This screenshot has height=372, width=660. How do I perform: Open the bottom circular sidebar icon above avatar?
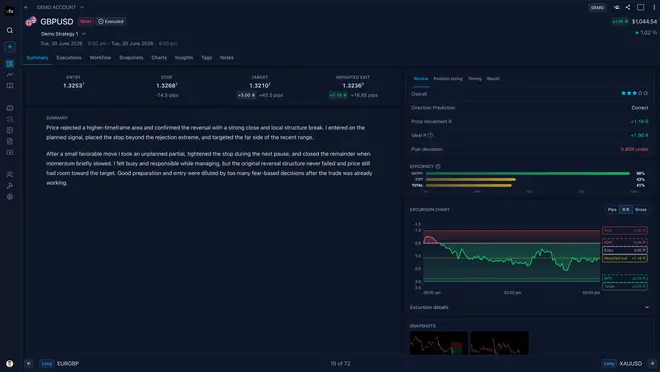(x=10, y=197)
